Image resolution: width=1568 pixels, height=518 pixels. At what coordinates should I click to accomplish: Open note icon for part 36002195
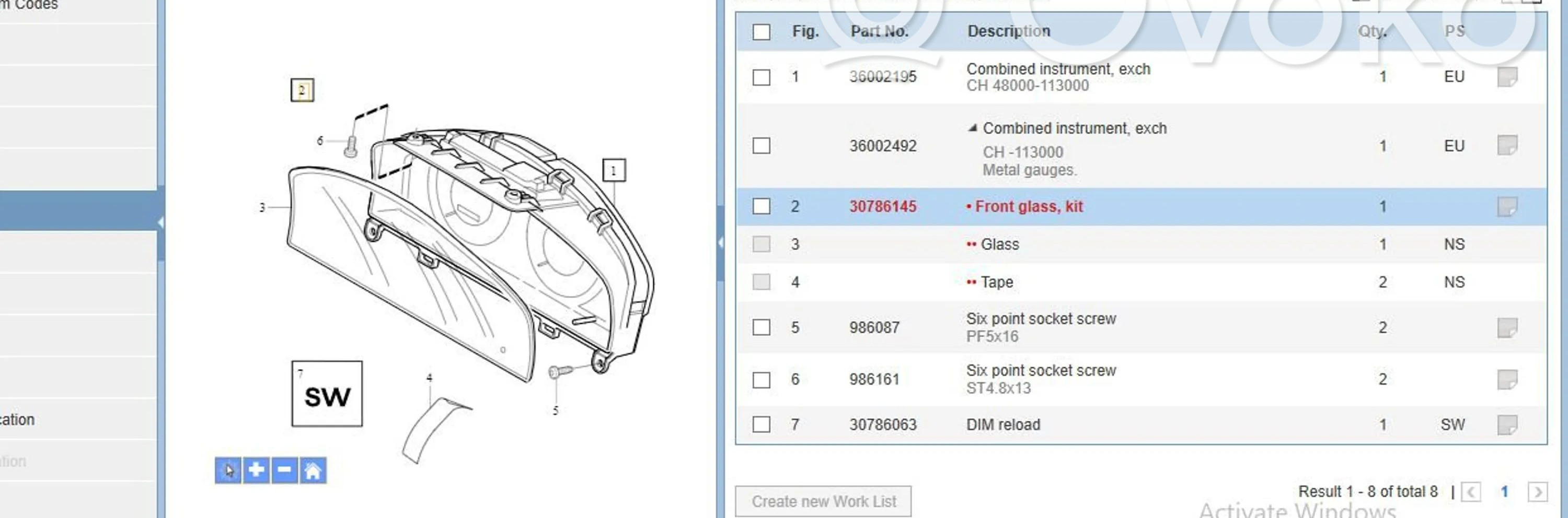(1506, 77)
